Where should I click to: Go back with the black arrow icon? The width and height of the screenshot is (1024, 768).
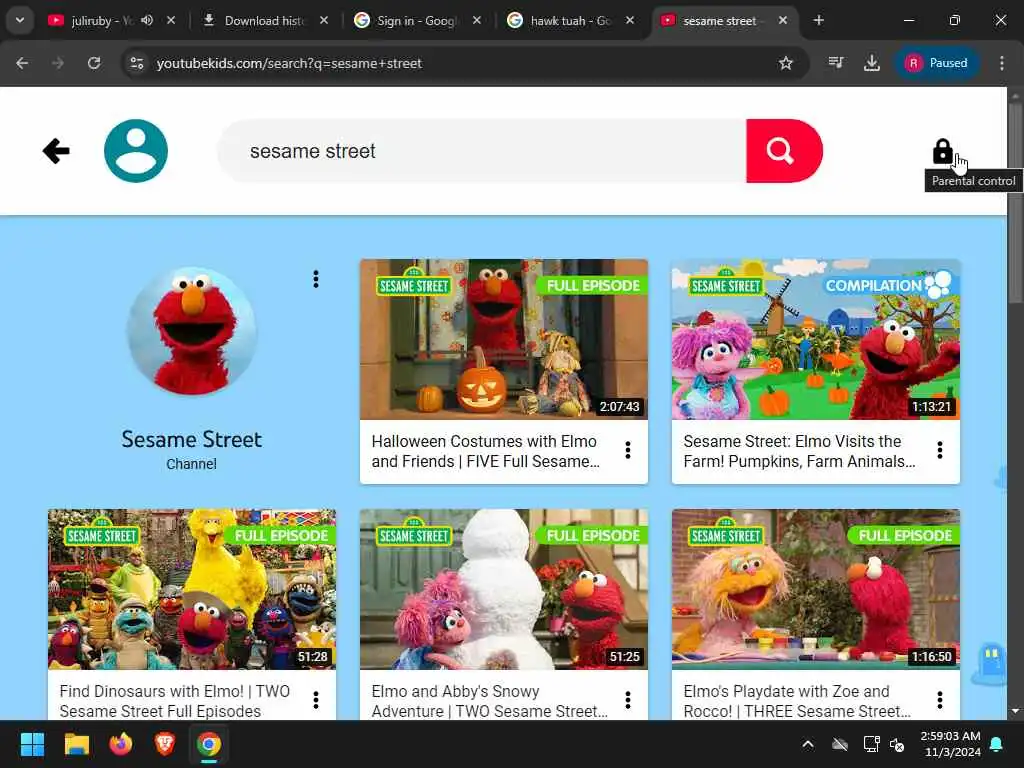56,151
